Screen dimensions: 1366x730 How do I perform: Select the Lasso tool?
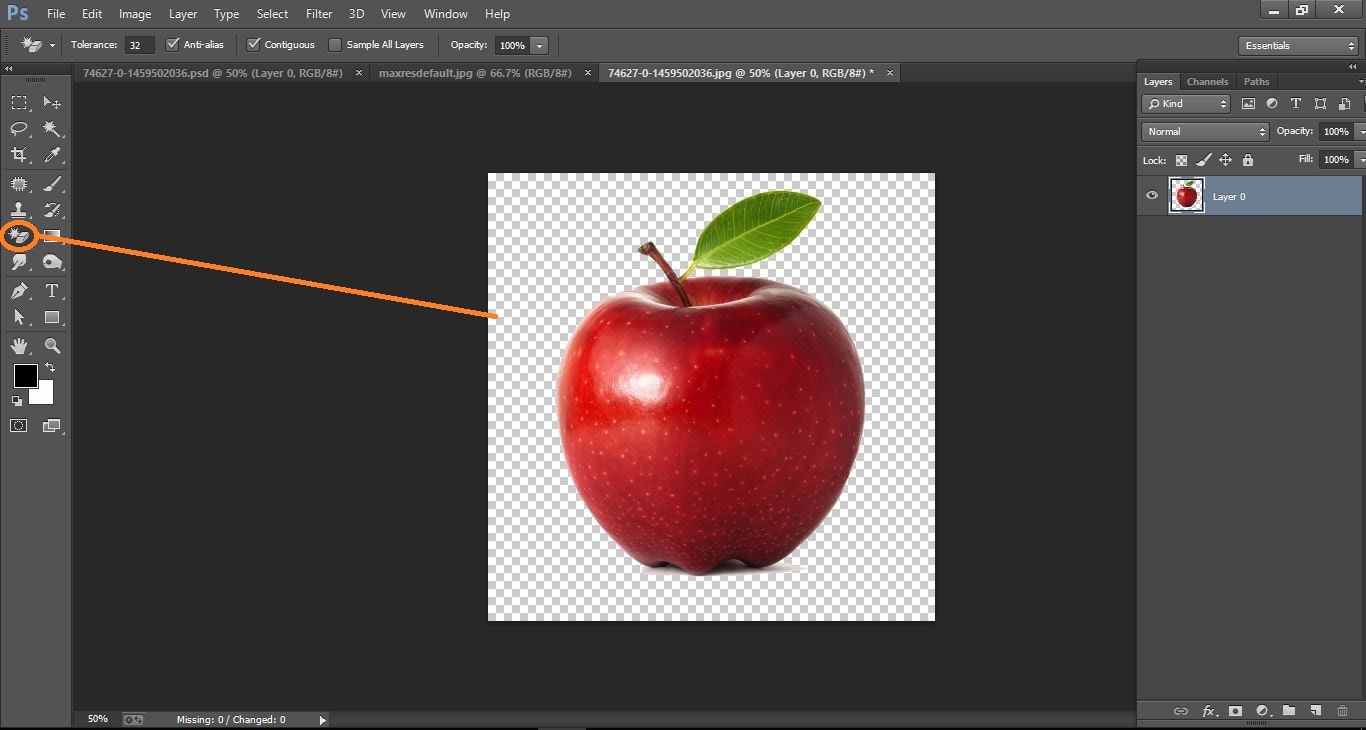(19, 128)
